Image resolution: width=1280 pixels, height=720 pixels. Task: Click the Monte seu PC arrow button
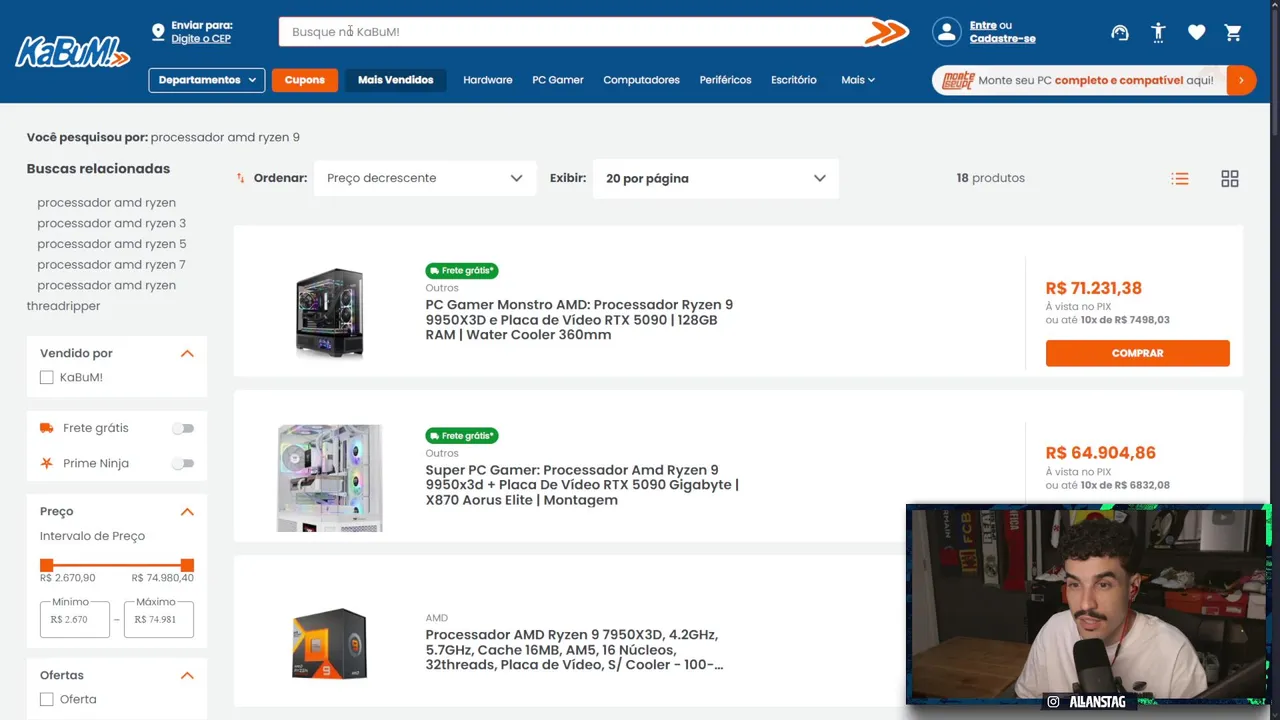coord(1241,80)
